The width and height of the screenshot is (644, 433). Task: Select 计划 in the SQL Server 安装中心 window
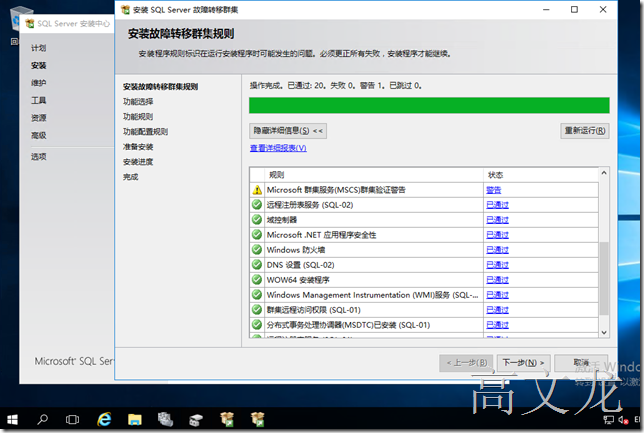point(39,48)
